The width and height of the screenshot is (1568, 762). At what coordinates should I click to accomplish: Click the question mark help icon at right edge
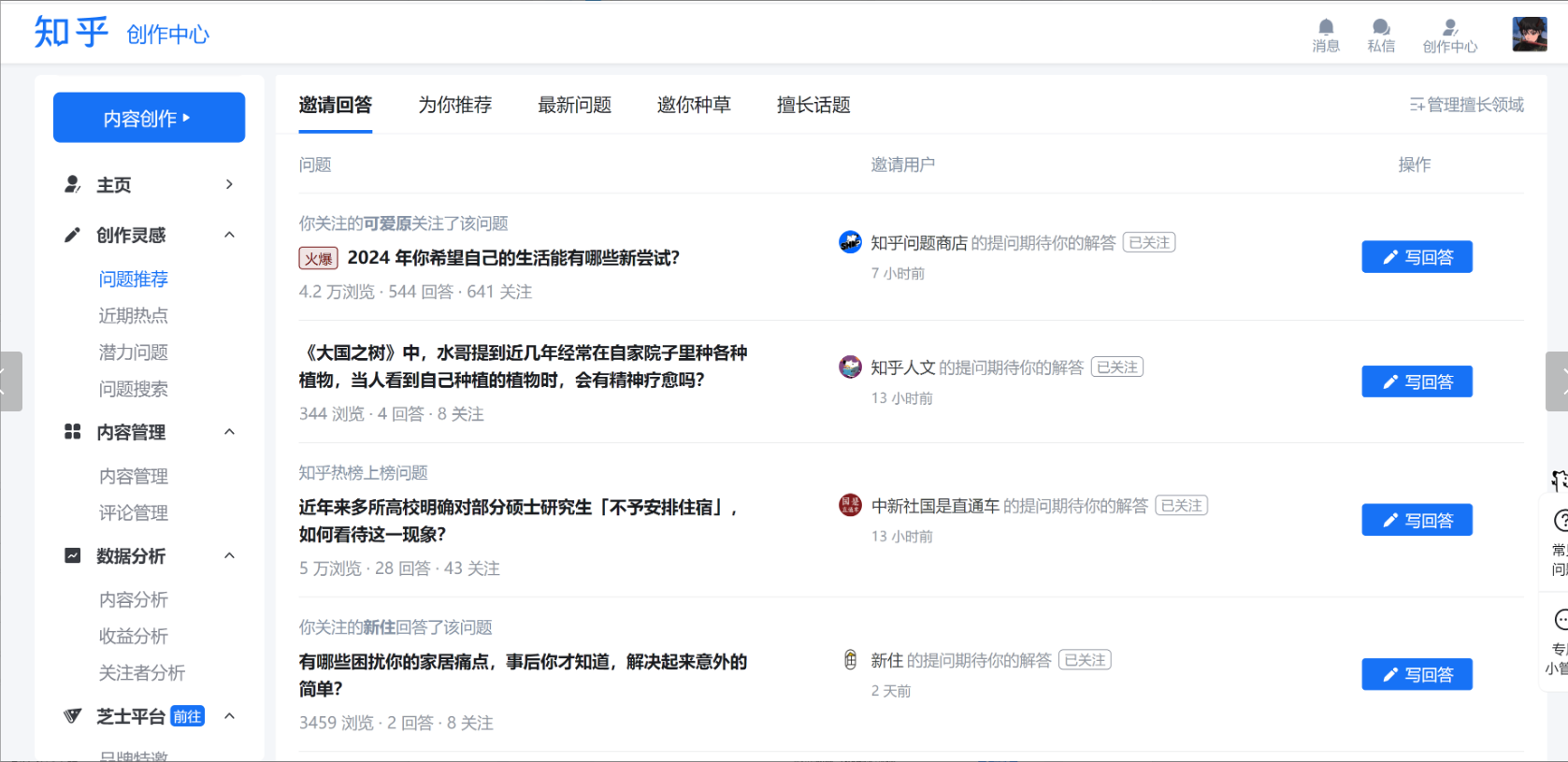pos(1560,520)
